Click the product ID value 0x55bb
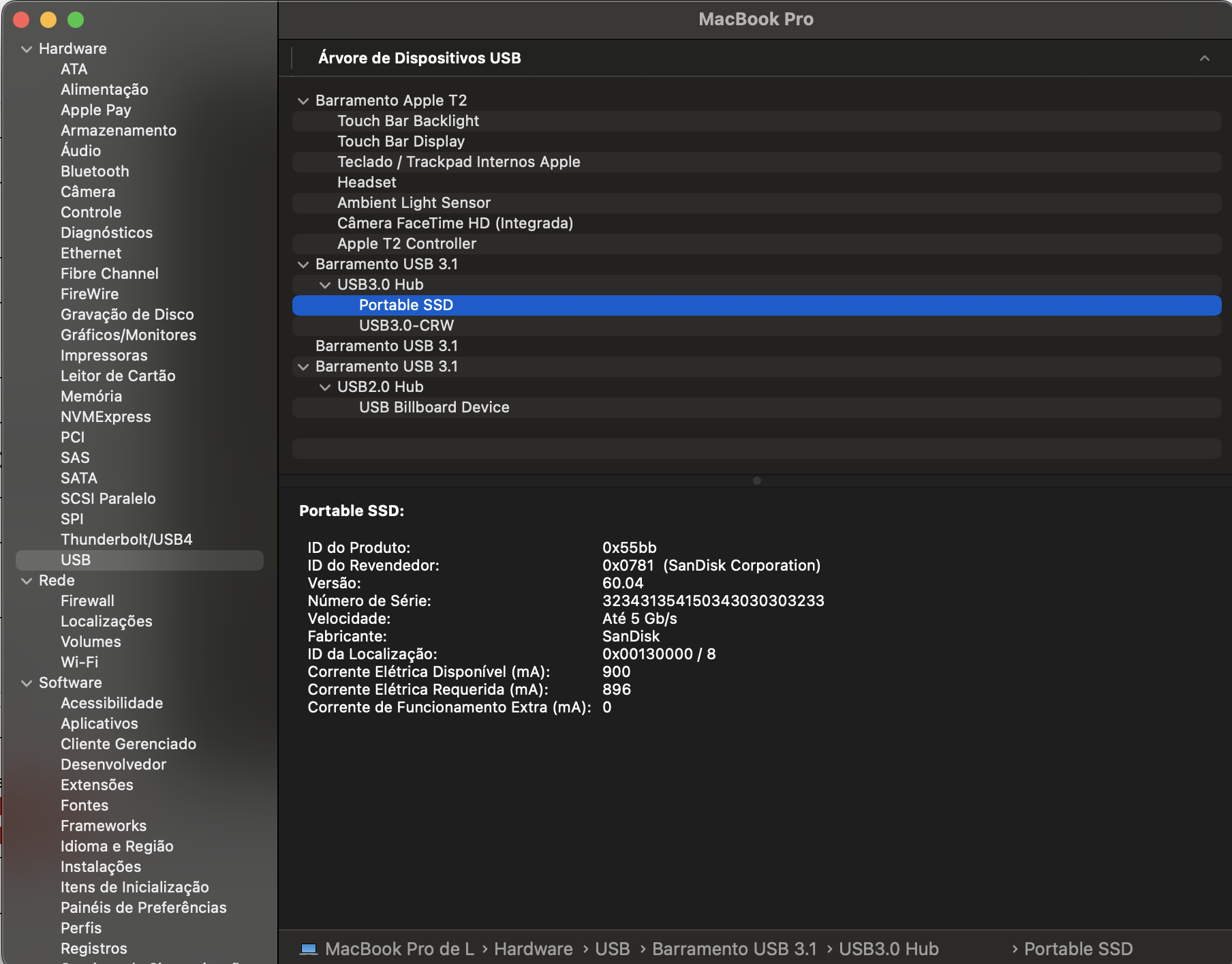This screenshot has height=964, width=1232. 630,547
